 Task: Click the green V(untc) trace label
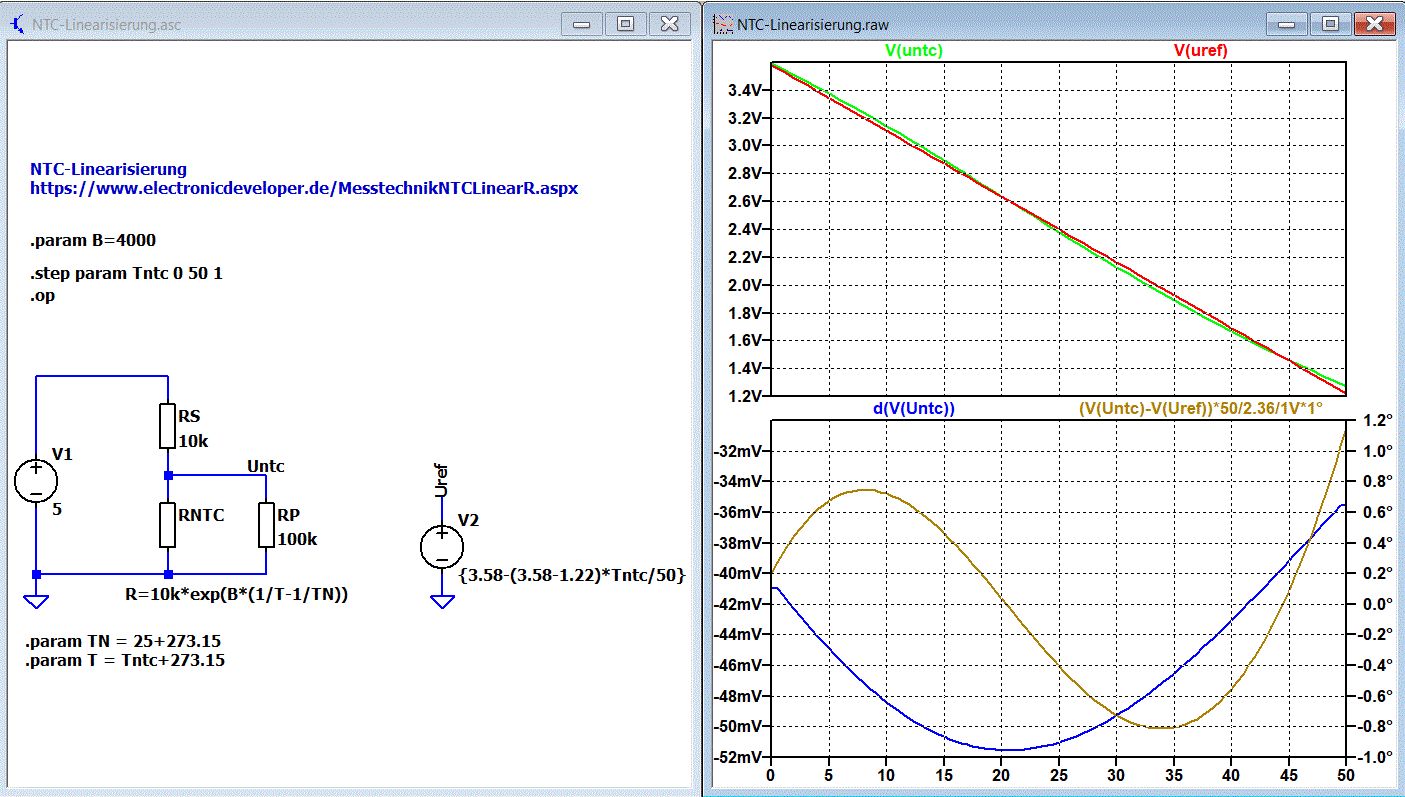[913, 50]
